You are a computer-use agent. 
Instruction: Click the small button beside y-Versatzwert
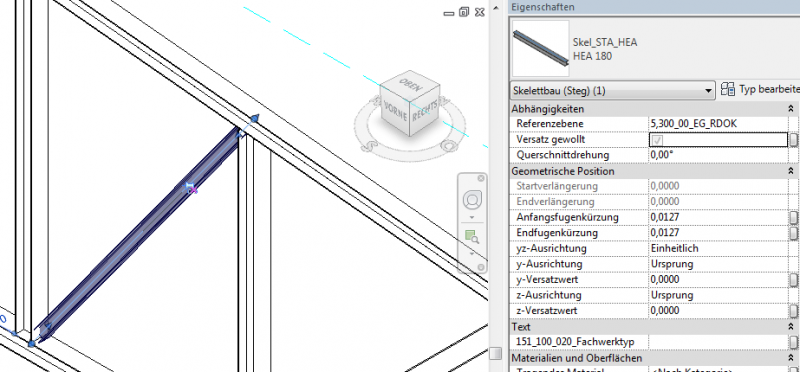(793, 280)
